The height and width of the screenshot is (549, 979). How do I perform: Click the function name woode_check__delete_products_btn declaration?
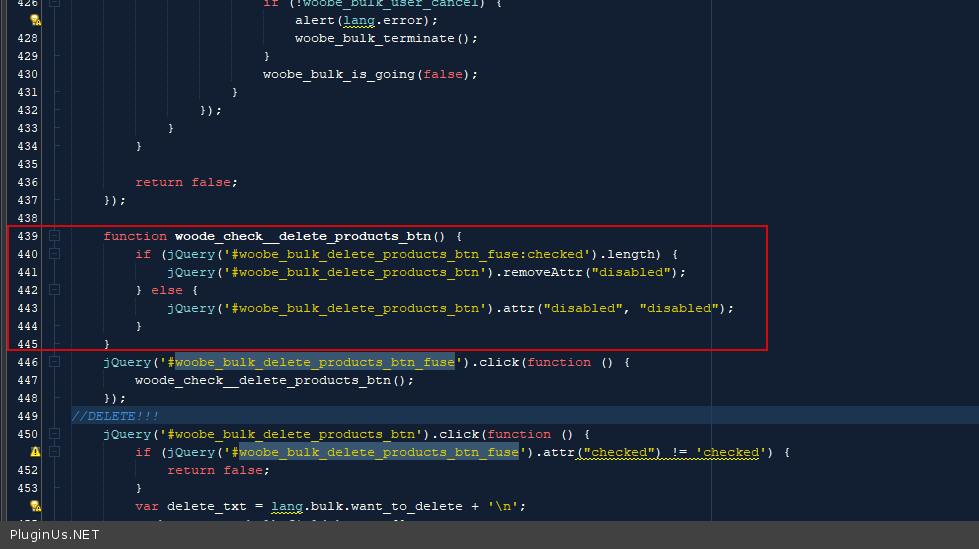click(302, 236)
